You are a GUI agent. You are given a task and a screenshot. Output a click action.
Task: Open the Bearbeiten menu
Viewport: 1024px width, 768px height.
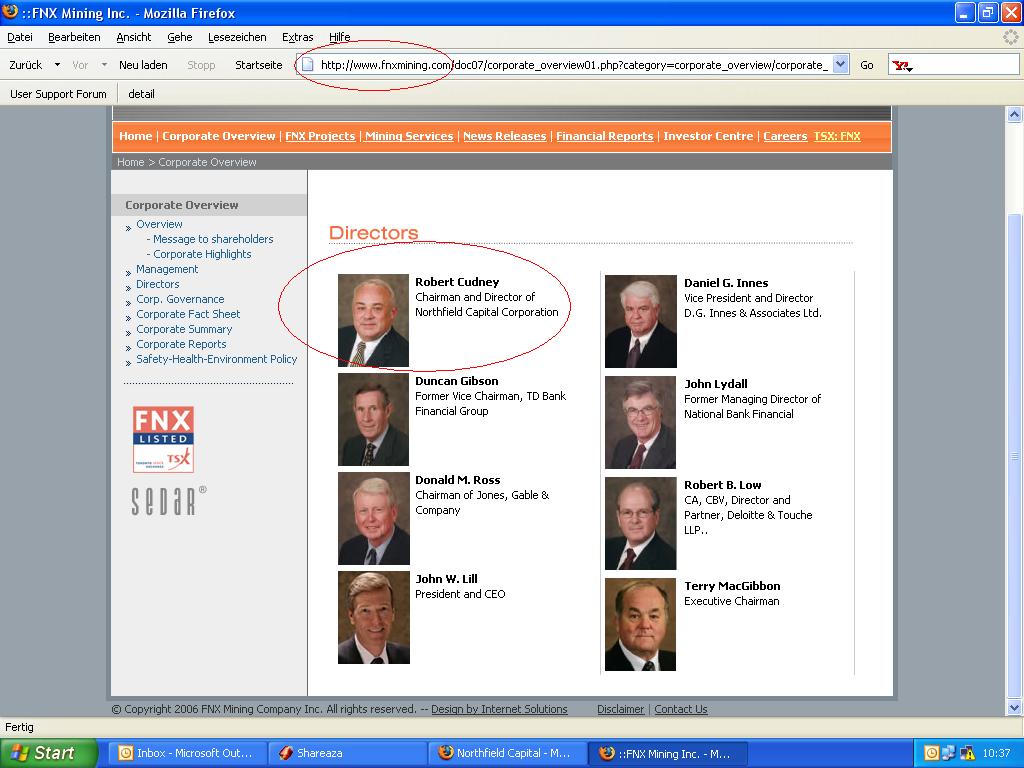(x=74, y=37)
